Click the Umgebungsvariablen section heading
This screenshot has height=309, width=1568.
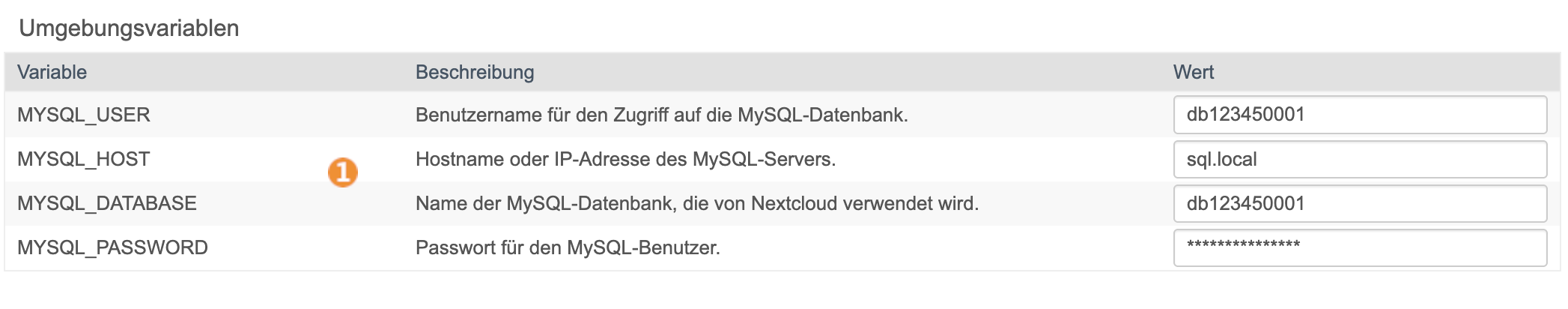[129, 28]
